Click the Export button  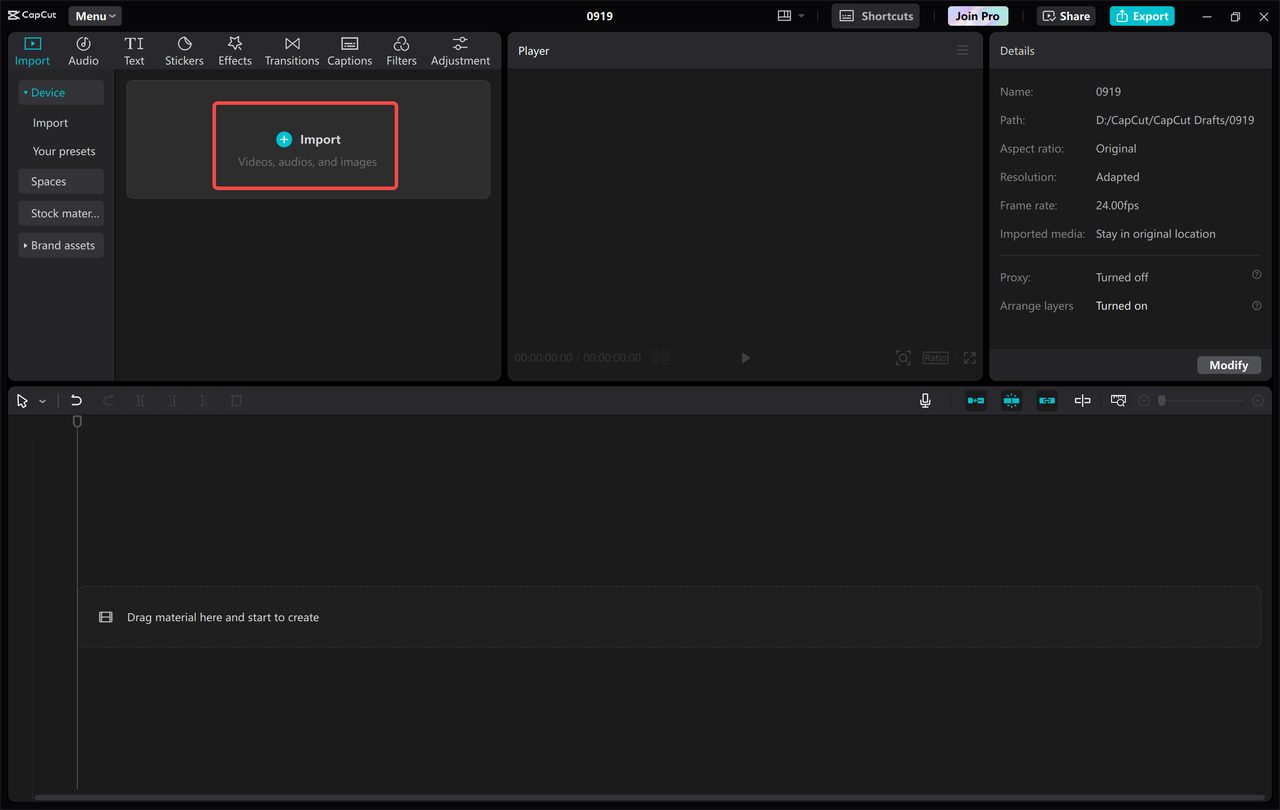pyautogui.click(x=1141, y=15)
